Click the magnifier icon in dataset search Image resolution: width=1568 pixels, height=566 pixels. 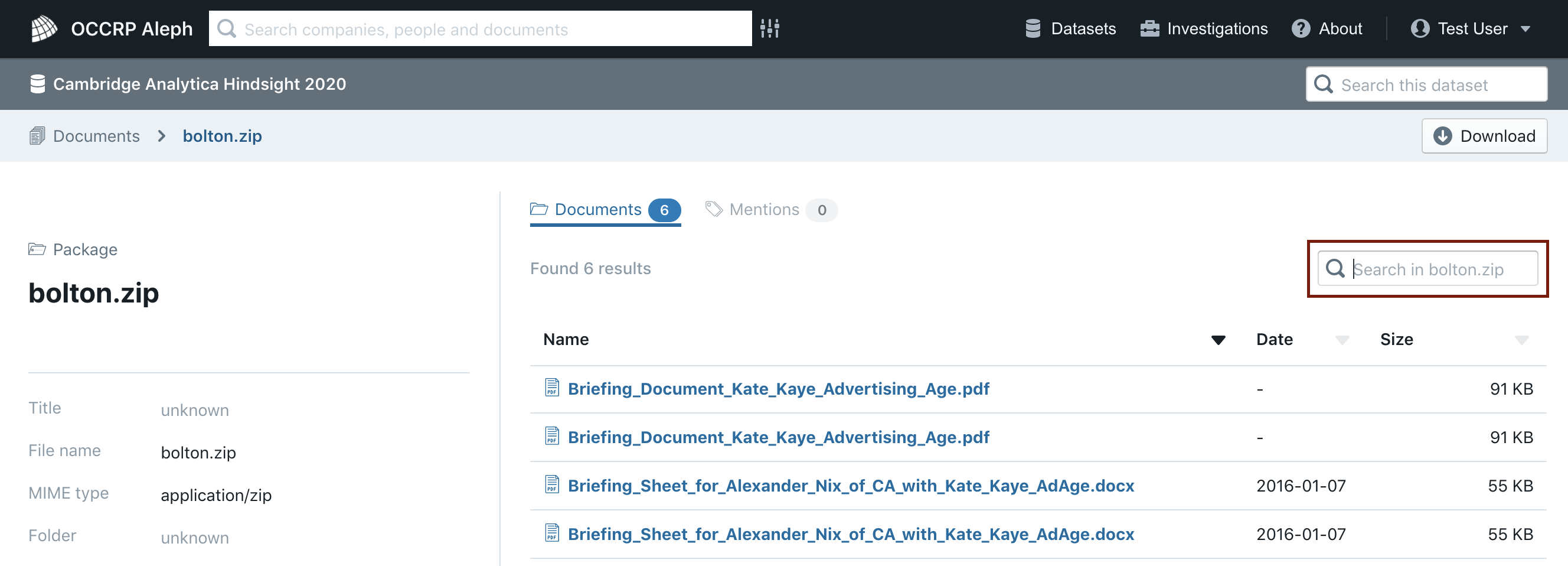(x=1324, y=84)
